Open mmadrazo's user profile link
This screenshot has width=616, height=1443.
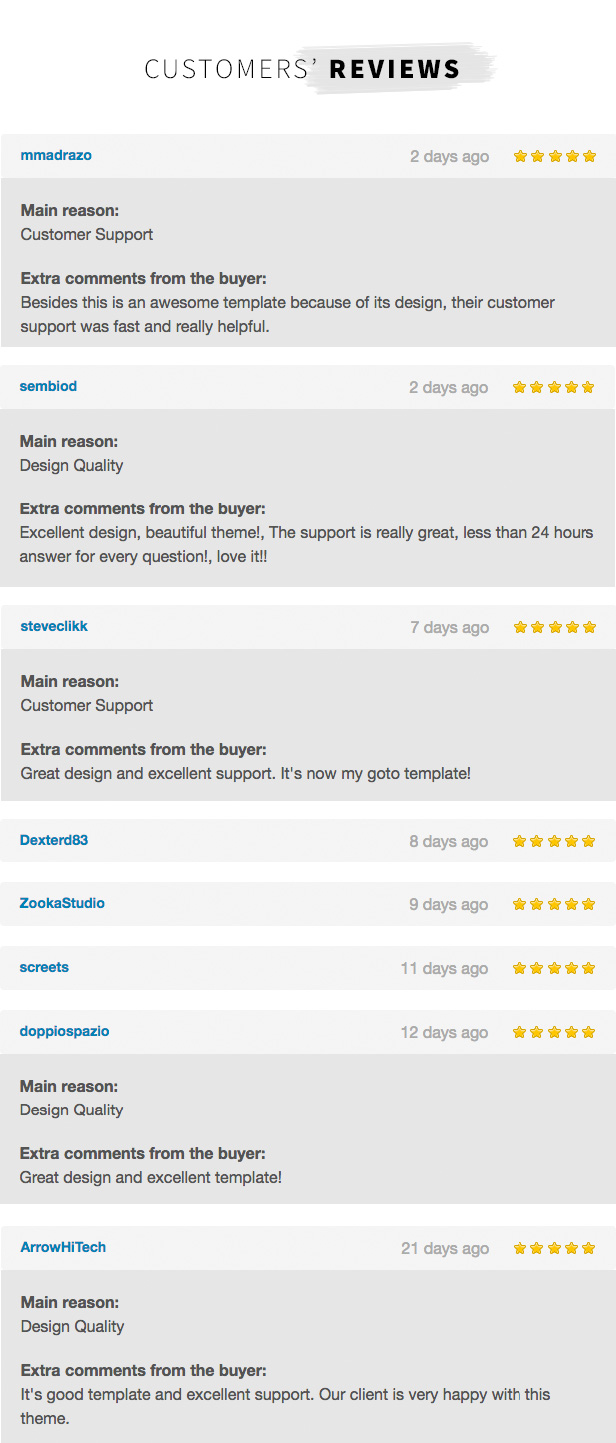click(56, 155)
